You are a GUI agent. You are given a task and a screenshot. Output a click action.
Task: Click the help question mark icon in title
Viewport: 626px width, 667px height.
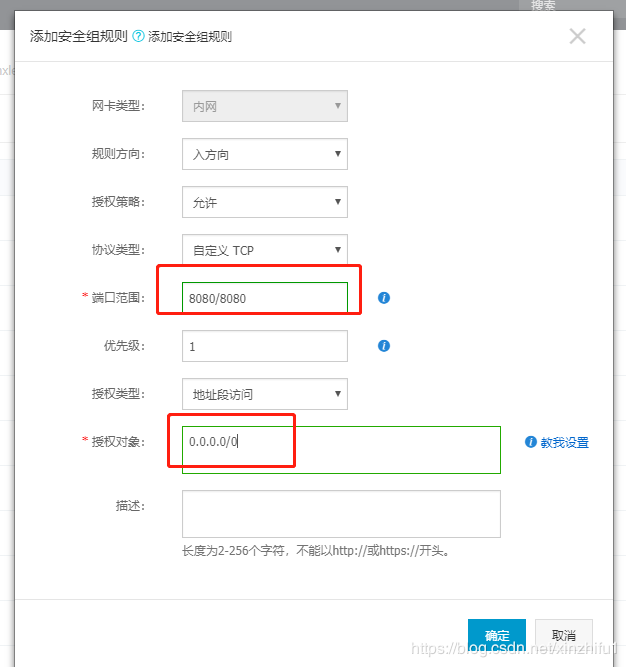pyautogui.click(x=138, y=36)
